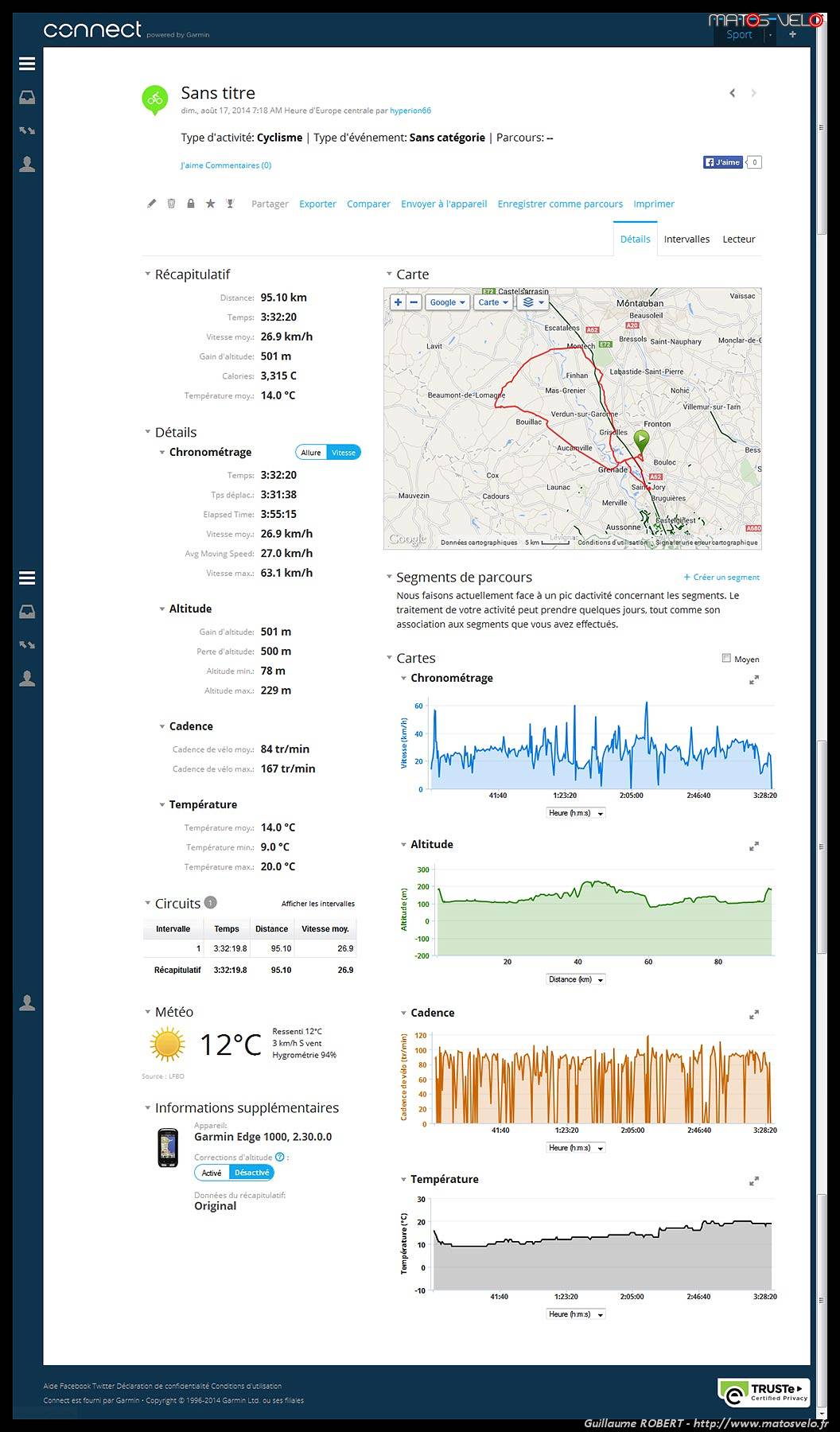Click the Imprimer link
The image size is (840, 1432).
(654, 204)
